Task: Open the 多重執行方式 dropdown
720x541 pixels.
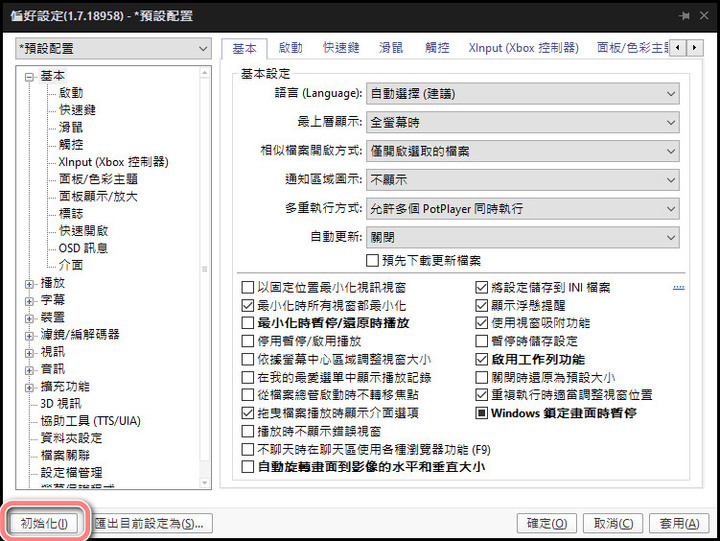Action: click(523, 209)
